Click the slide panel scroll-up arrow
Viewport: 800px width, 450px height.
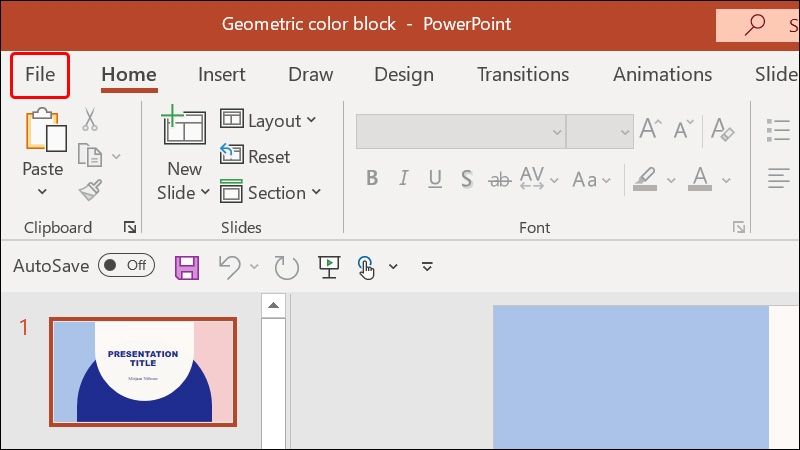pos(273,306)
